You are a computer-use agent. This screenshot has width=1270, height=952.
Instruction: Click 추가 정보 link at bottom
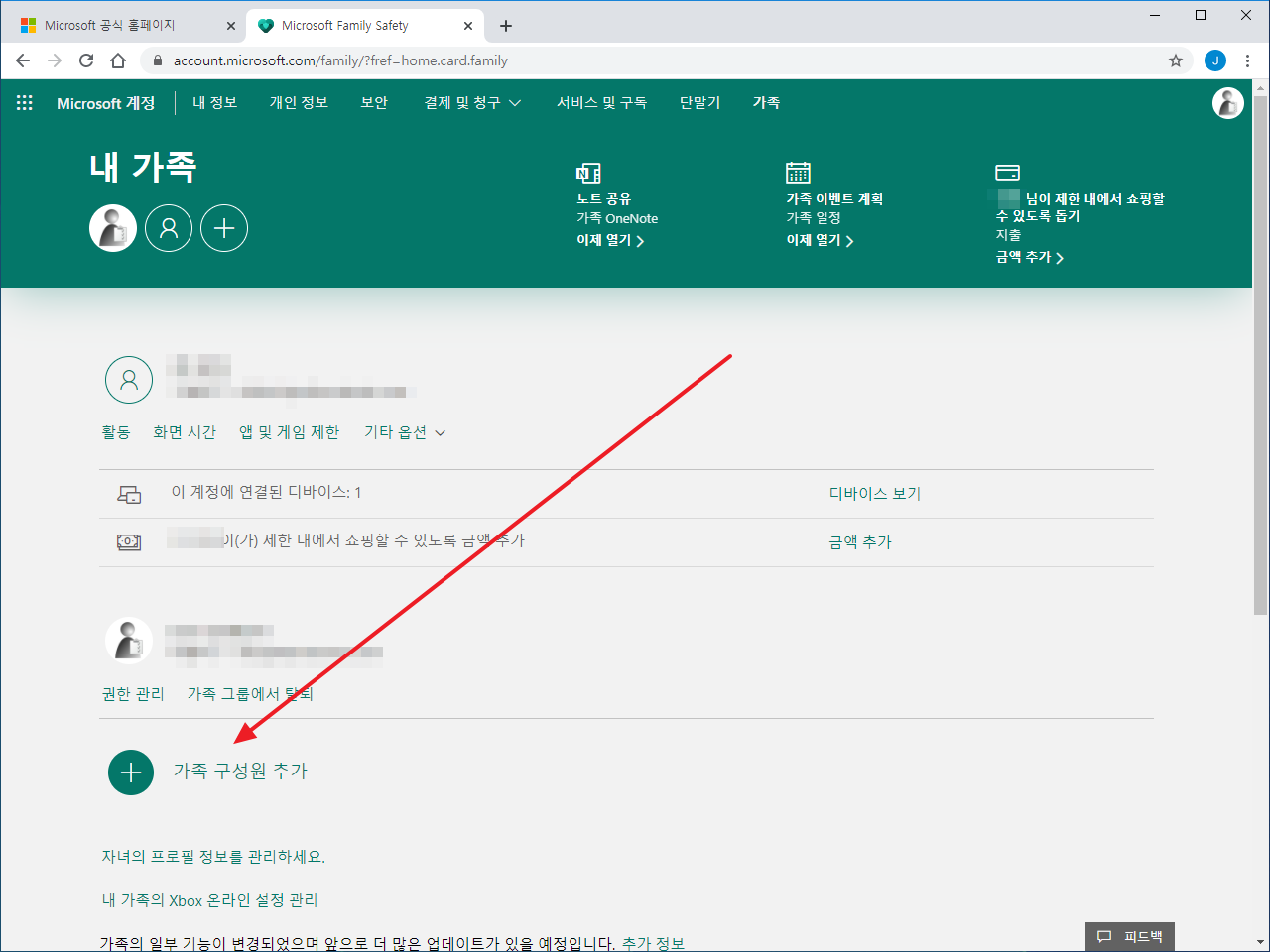653,943
